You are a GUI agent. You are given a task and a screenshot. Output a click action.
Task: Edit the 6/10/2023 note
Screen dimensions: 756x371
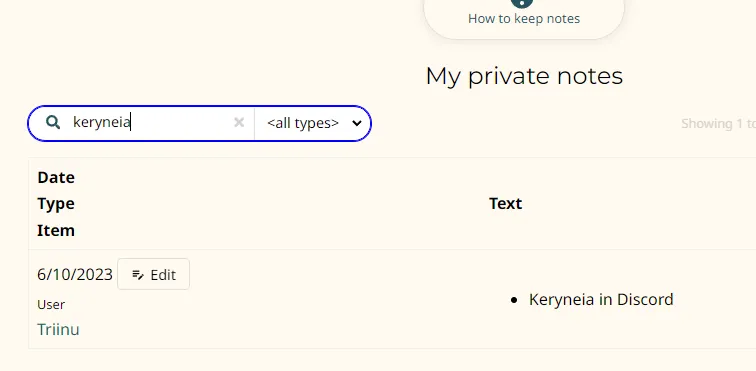coord(153,275)
